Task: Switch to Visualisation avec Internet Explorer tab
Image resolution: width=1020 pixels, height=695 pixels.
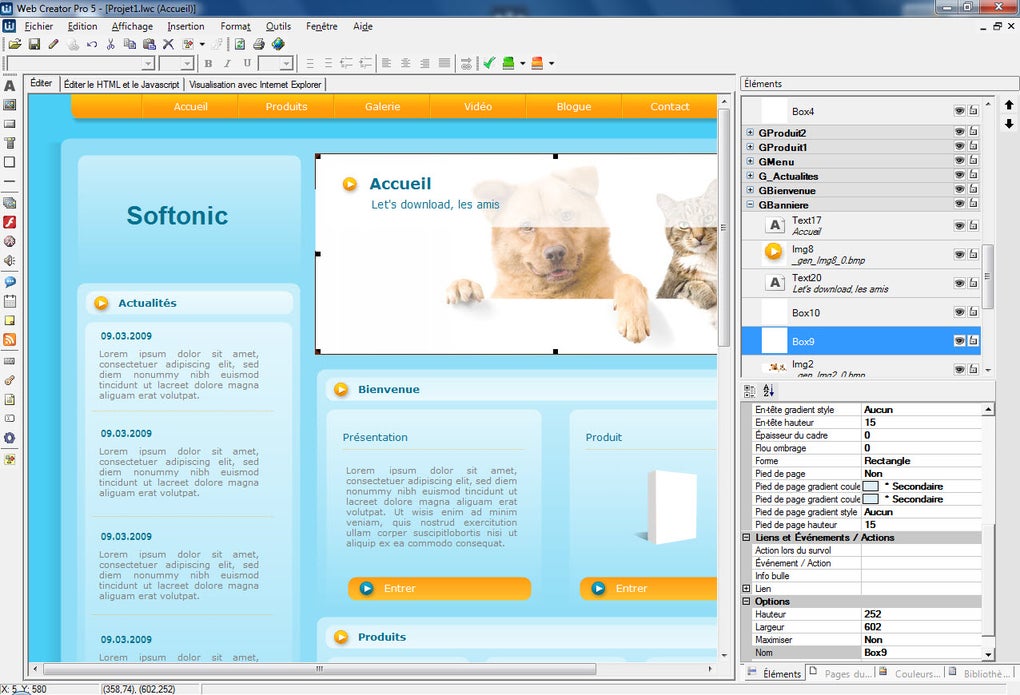Action: pyautogui.click(x=255, y=85)
